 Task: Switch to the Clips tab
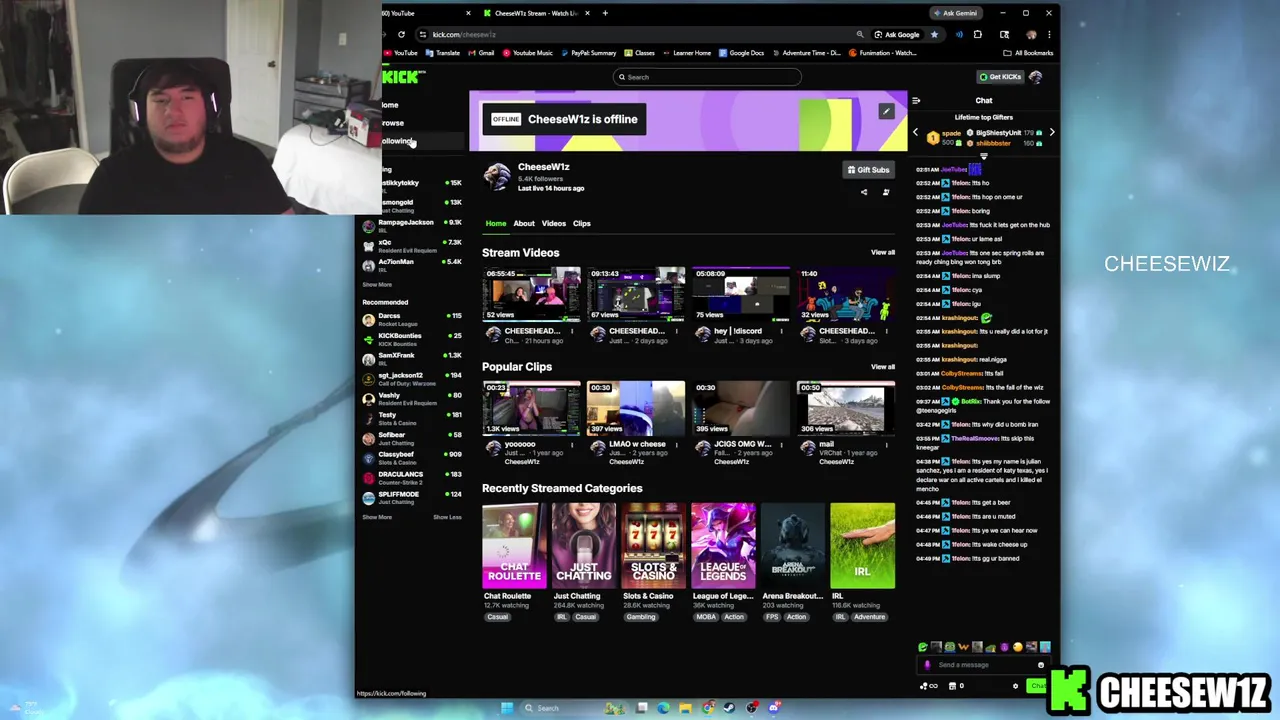click(581, 223)
